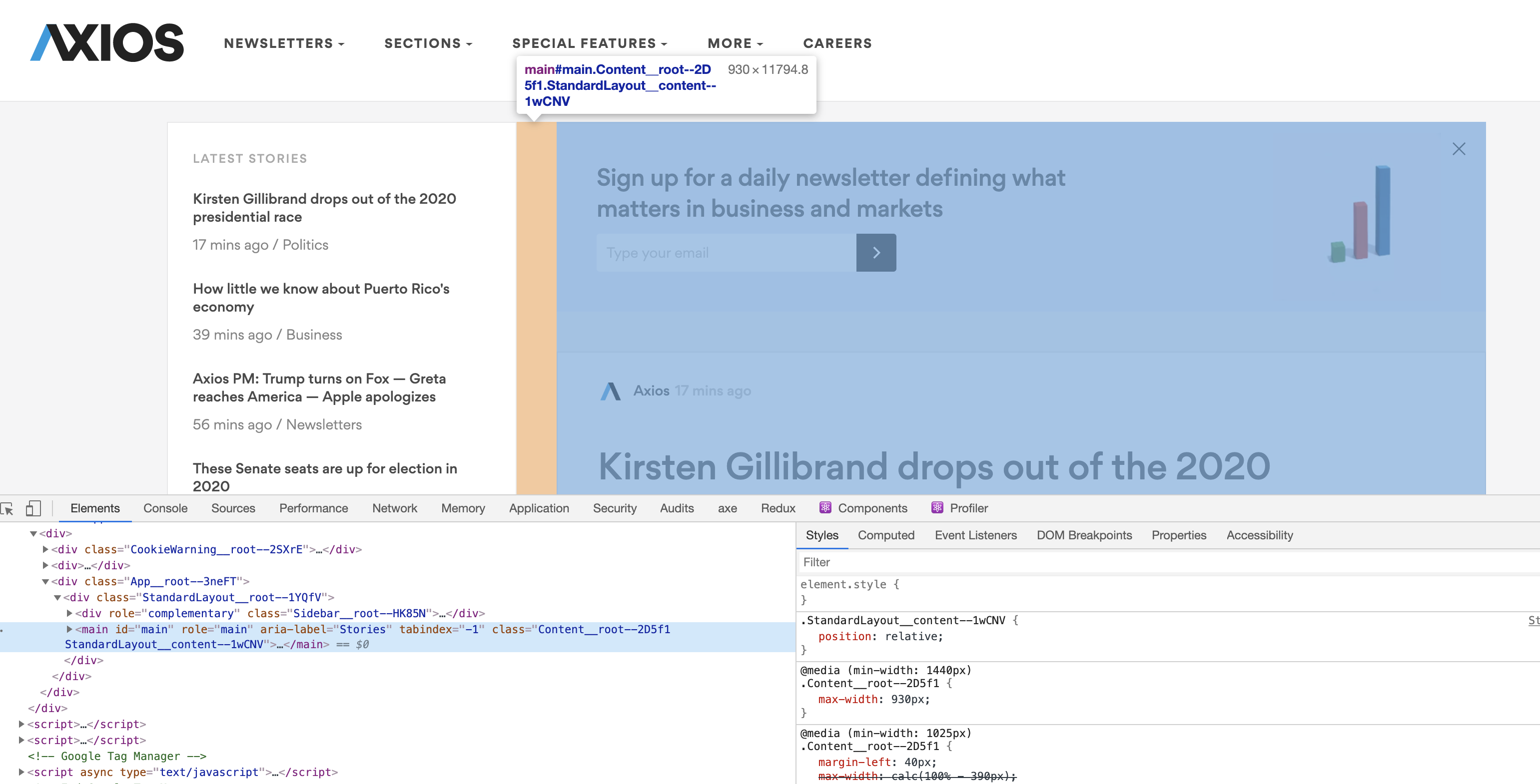Open the More dropdown menu

click(736, 43)
